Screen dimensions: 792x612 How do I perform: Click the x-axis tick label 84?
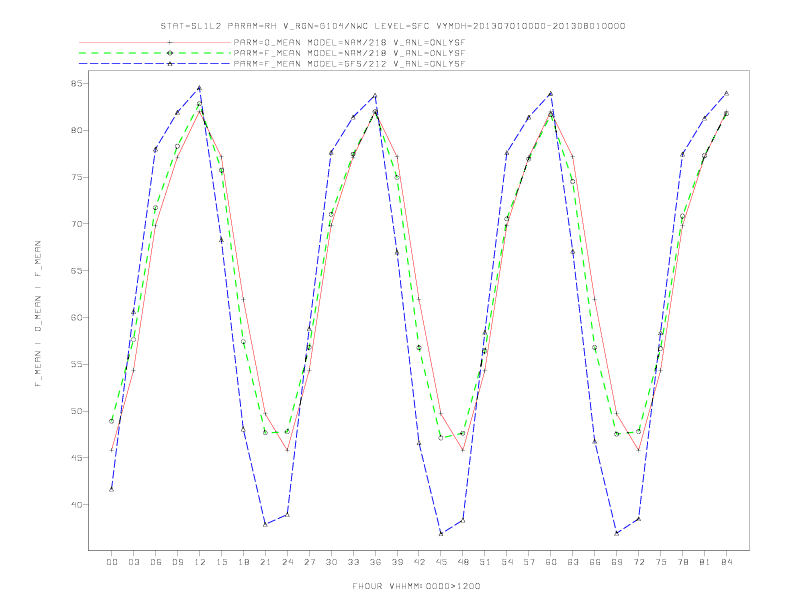[727, 562]
